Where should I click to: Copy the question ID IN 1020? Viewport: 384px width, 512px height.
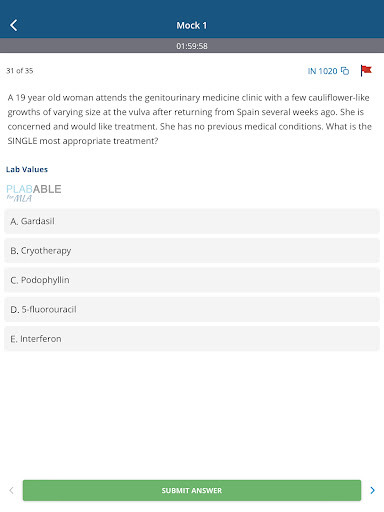point(345,71)
